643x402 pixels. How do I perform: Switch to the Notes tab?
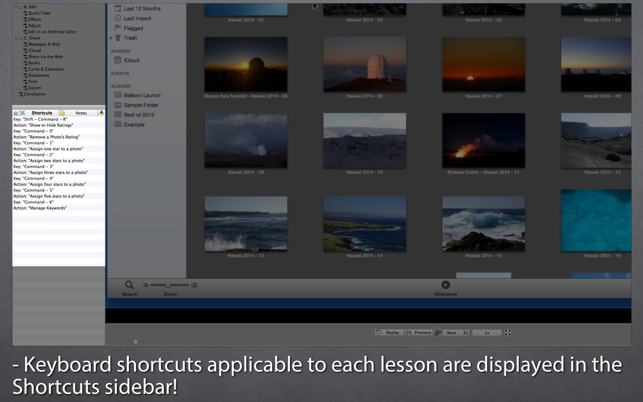(81, 113)
